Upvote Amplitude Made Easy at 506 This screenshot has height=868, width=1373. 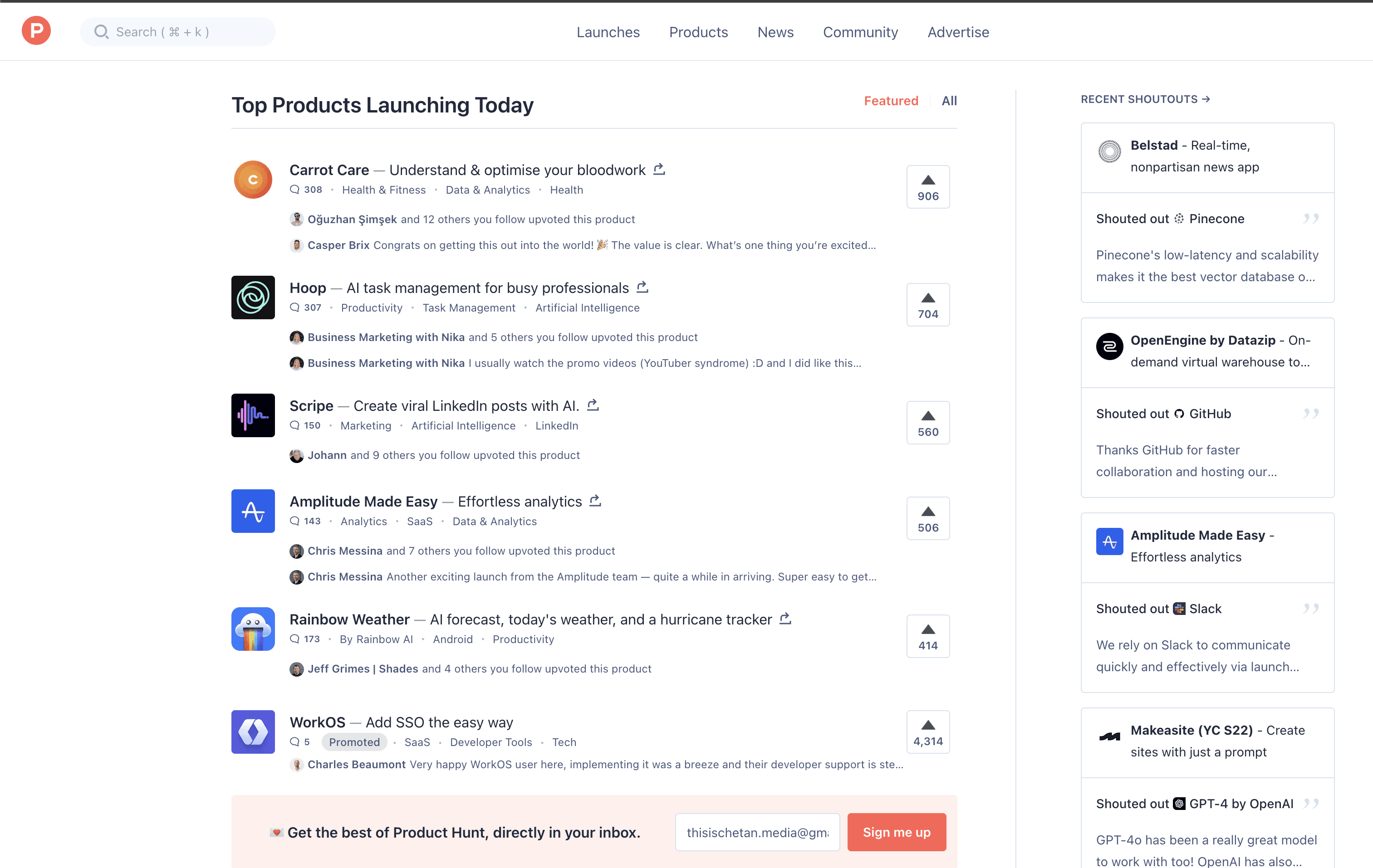(x=928, y=519)
